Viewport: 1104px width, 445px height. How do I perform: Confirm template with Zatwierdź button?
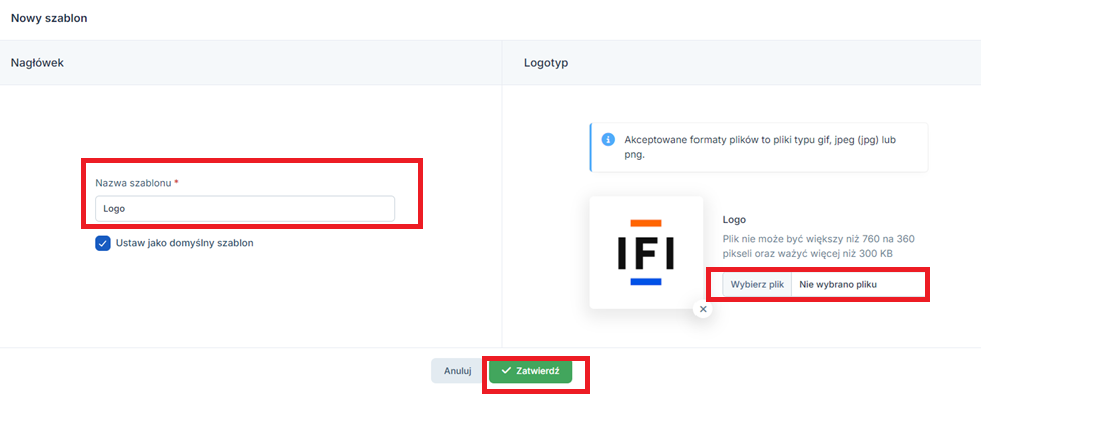[530, 371]
